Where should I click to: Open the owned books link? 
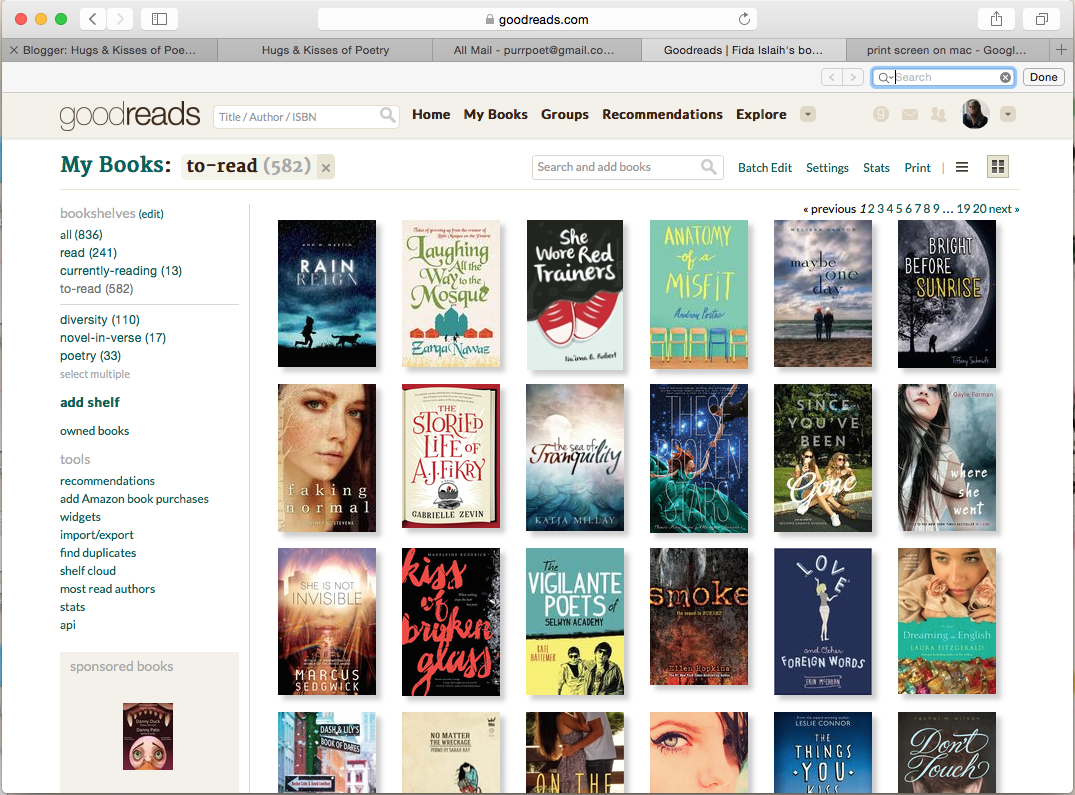coord(95,431)
